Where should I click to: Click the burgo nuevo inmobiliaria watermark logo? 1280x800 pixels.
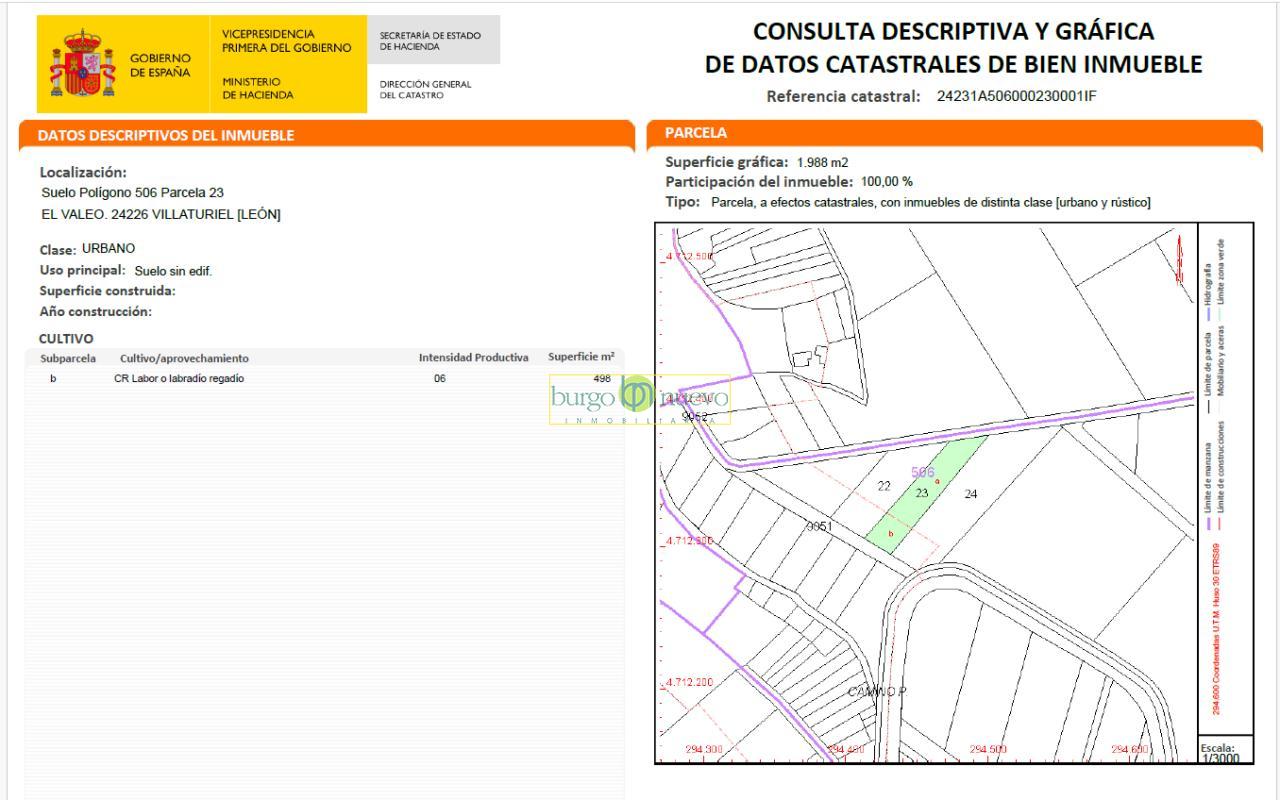pyautogui.click(x=639, y=399)
